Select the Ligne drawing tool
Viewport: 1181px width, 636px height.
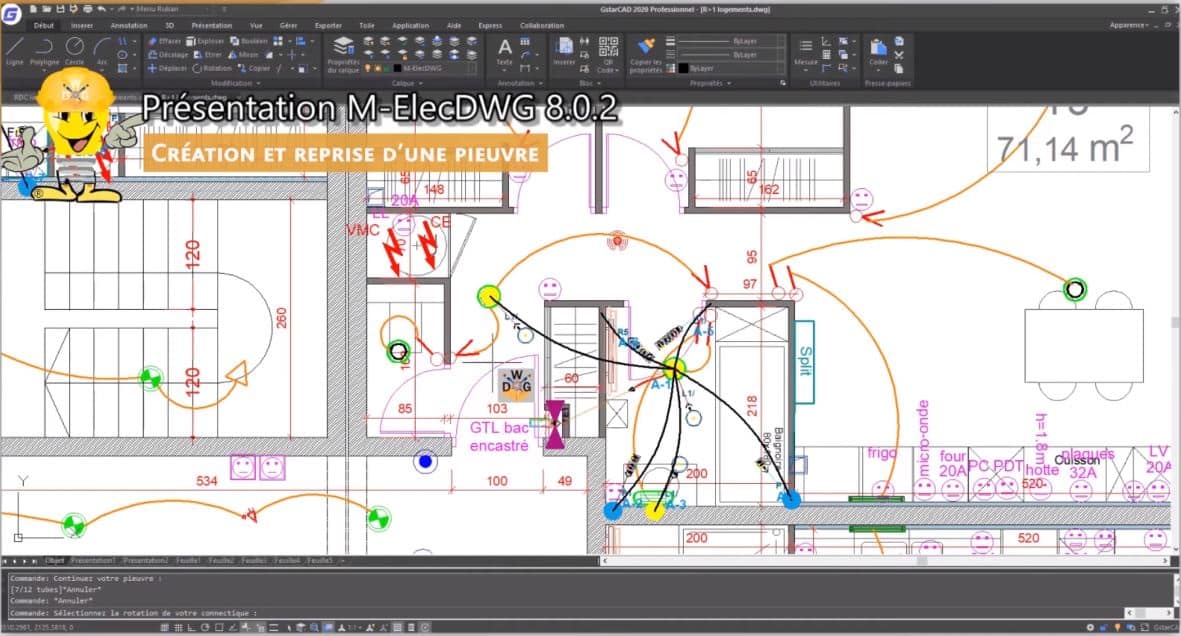click(15, 50)
